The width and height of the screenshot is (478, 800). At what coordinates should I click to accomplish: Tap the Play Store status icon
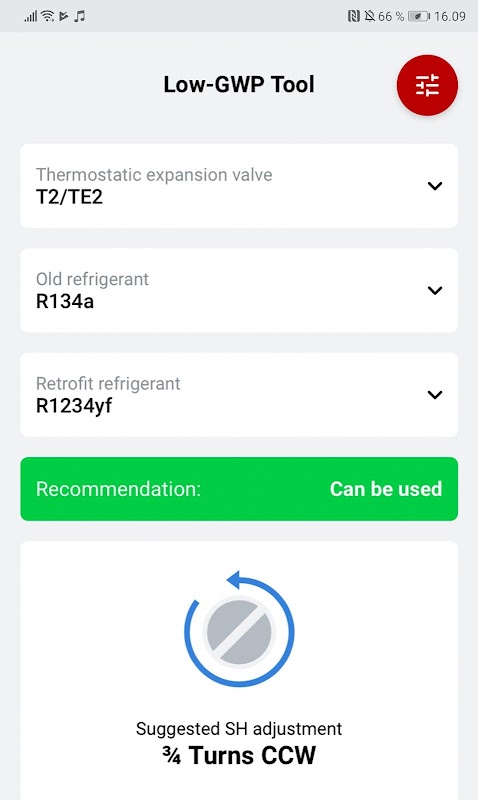coord(63,16)
